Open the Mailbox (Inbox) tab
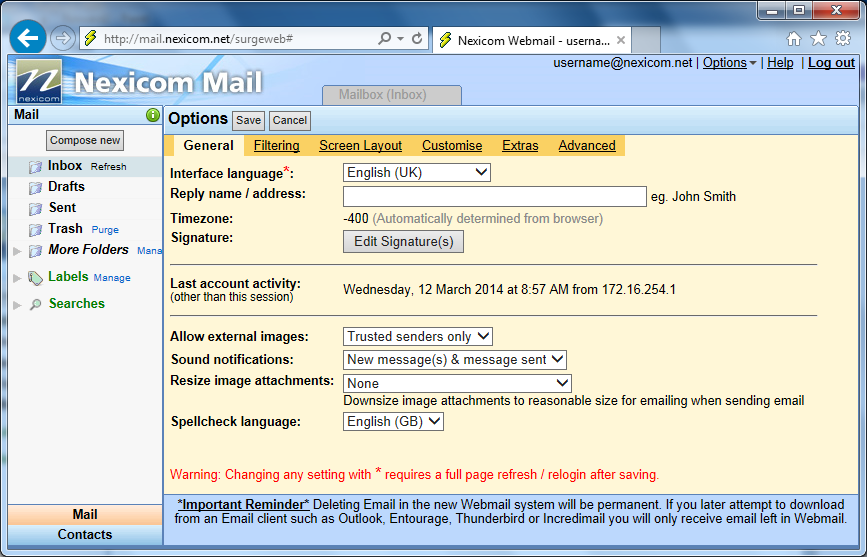 391,95
